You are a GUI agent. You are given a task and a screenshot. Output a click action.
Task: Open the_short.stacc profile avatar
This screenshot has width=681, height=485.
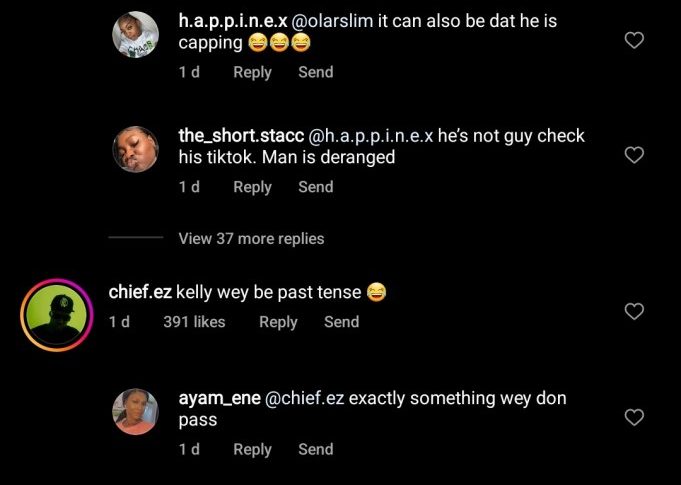(135, 149)
